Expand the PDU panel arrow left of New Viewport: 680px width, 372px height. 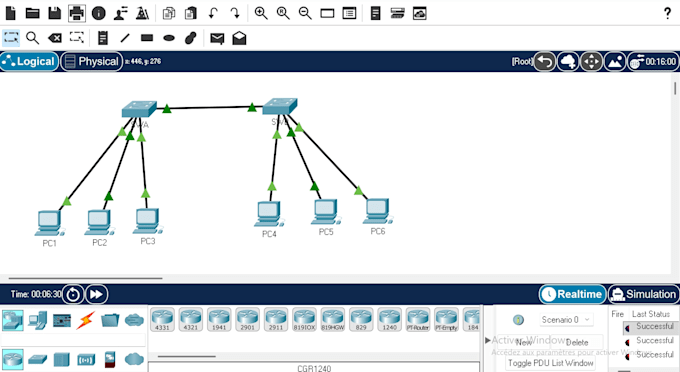click(487, 340)
